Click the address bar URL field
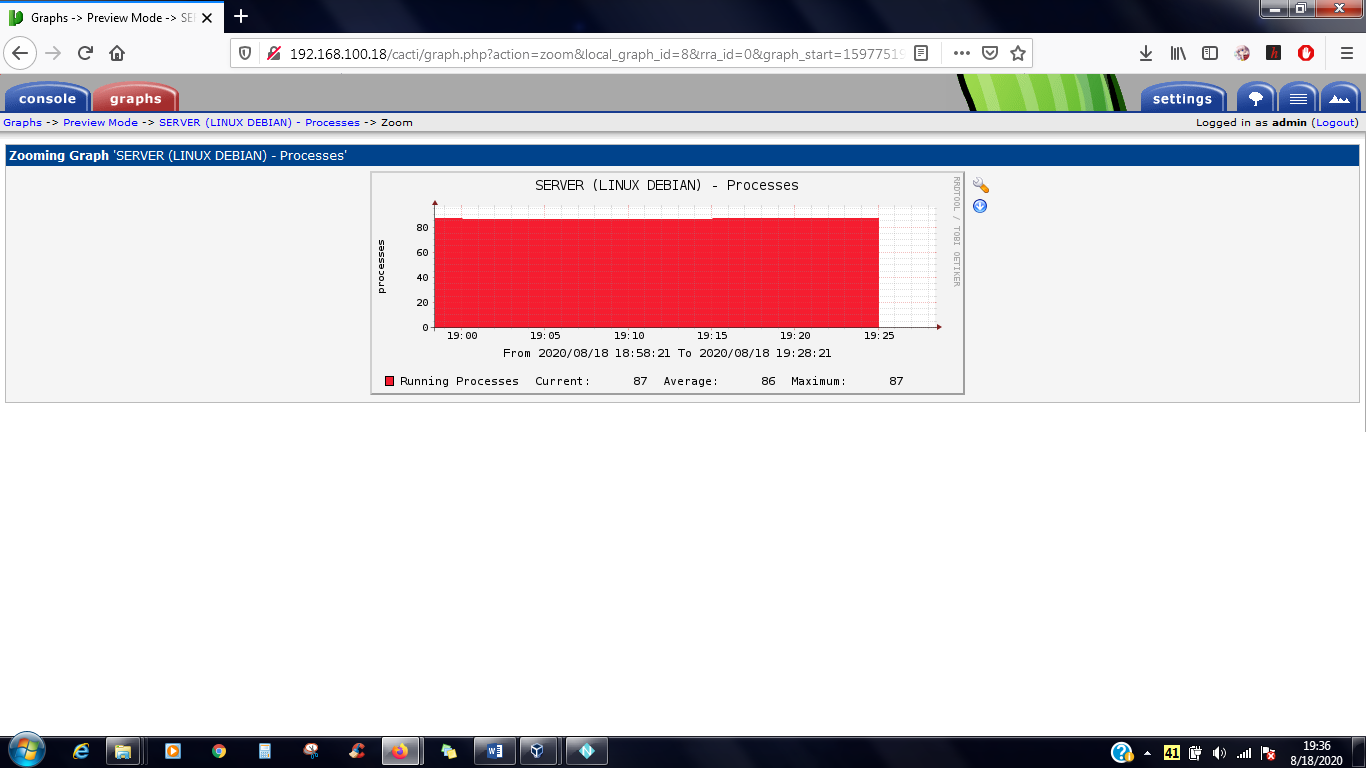The image size is (1366, 768). 597,53
